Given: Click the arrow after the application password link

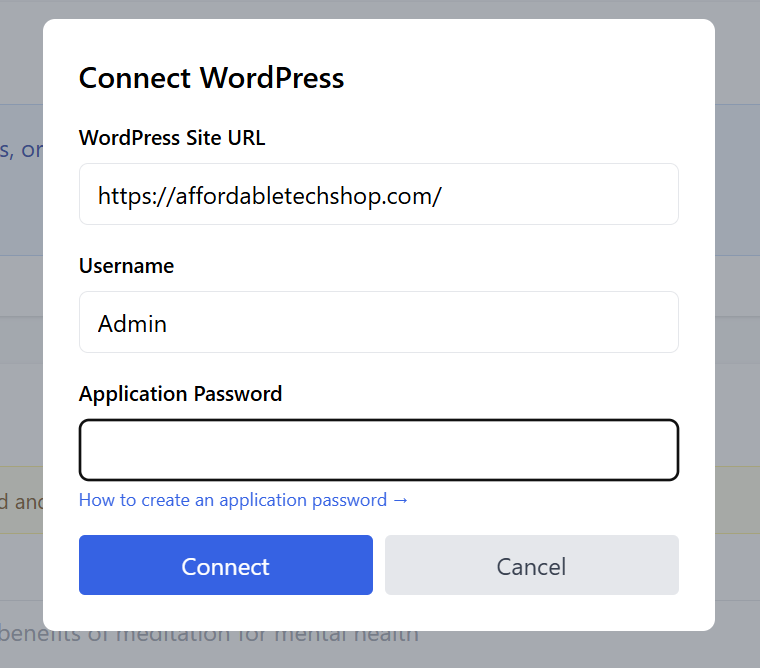Looking at the screenshot, I should tap(401, 500).
